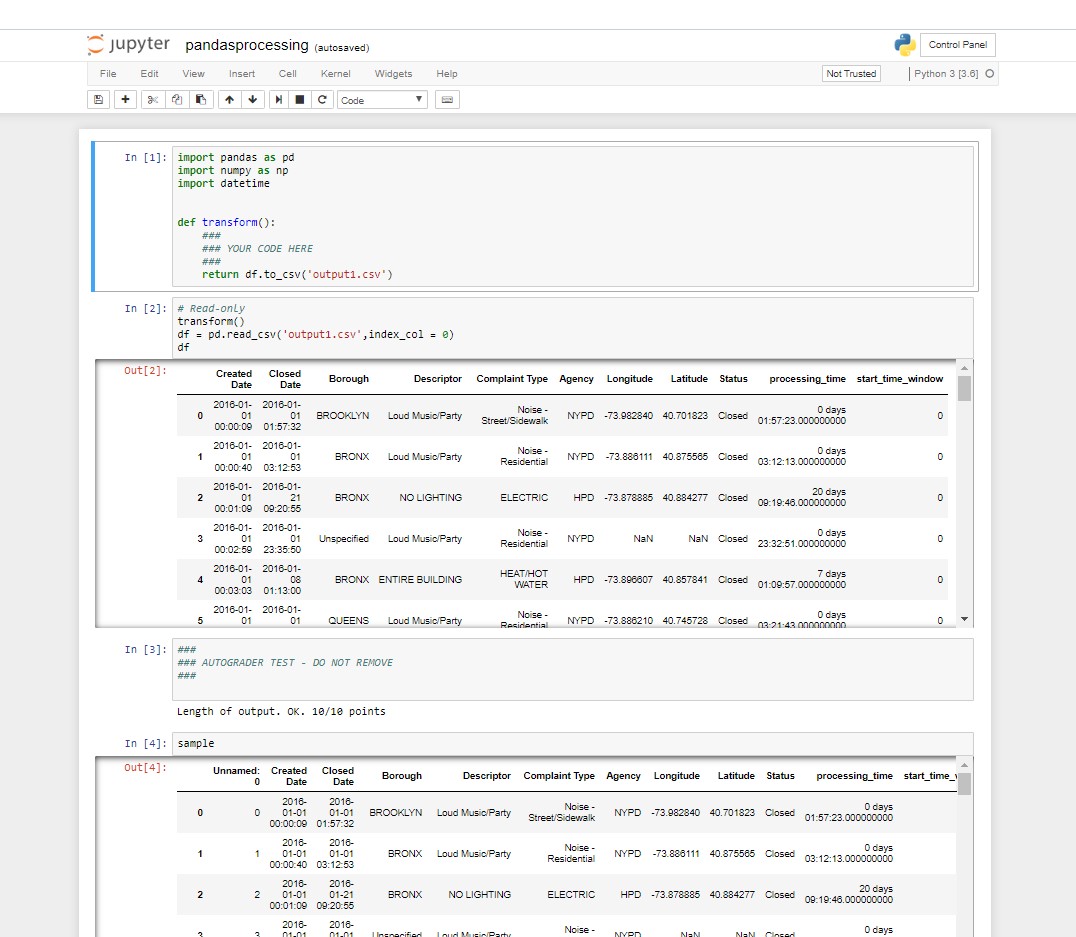
Task: Click the Control Panel button
Action: click(957, 44)
